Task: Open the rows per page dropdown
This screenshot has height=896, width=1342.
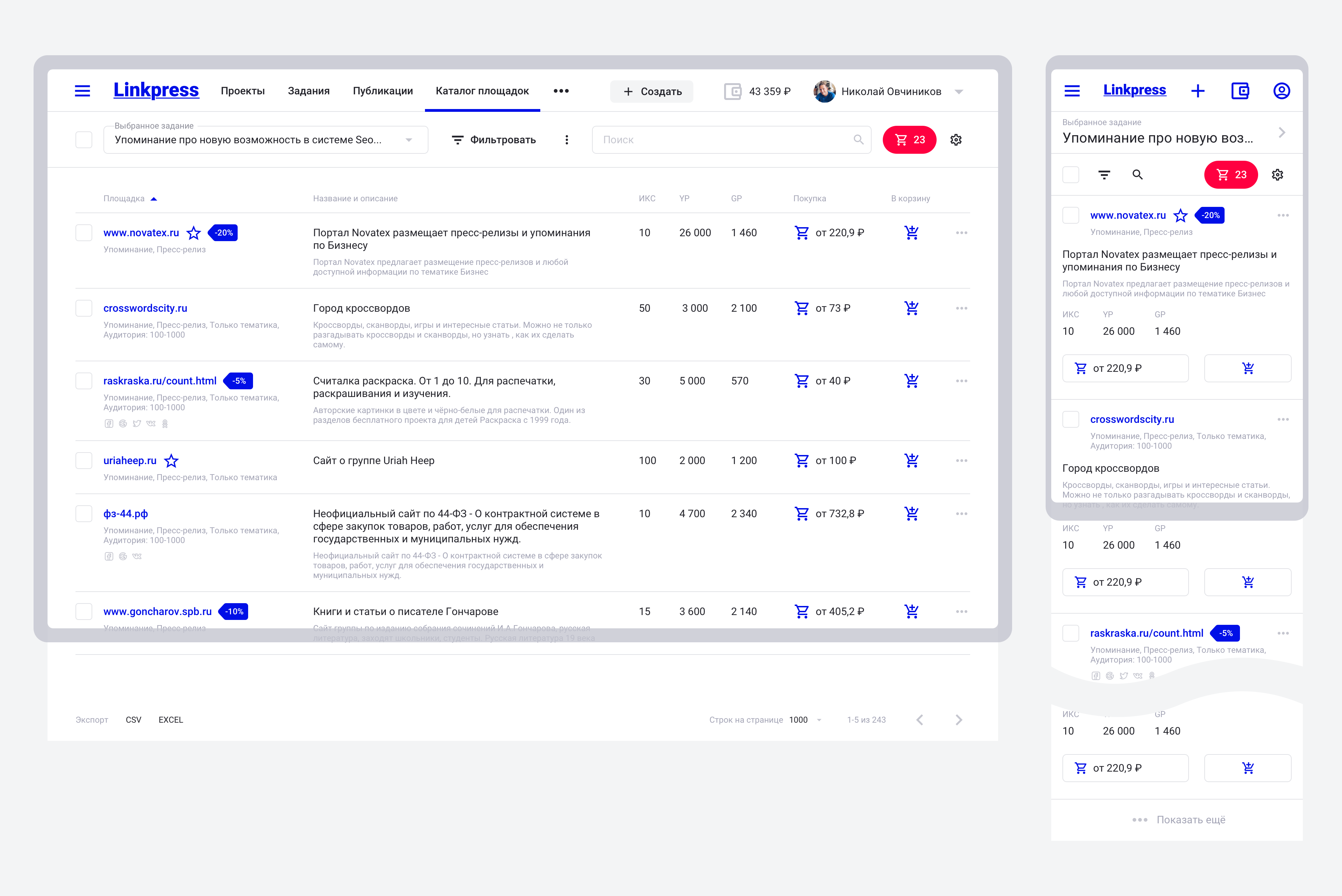Action: [805, 720]
